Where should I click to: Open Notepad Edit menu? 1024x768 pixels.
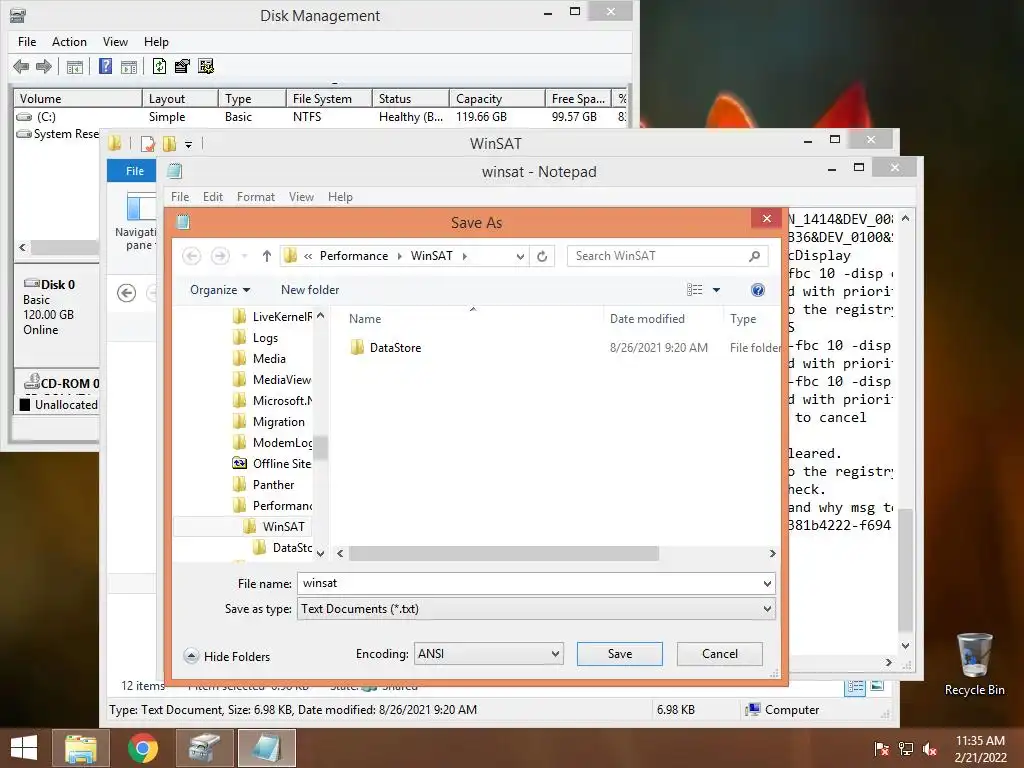tap(213, 197)
